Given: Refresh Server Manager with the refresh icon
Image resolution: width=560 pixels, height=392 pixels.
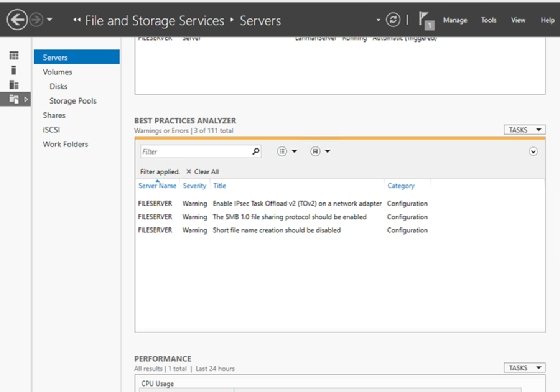Looking at the screenshot, I should click(393, 20).
